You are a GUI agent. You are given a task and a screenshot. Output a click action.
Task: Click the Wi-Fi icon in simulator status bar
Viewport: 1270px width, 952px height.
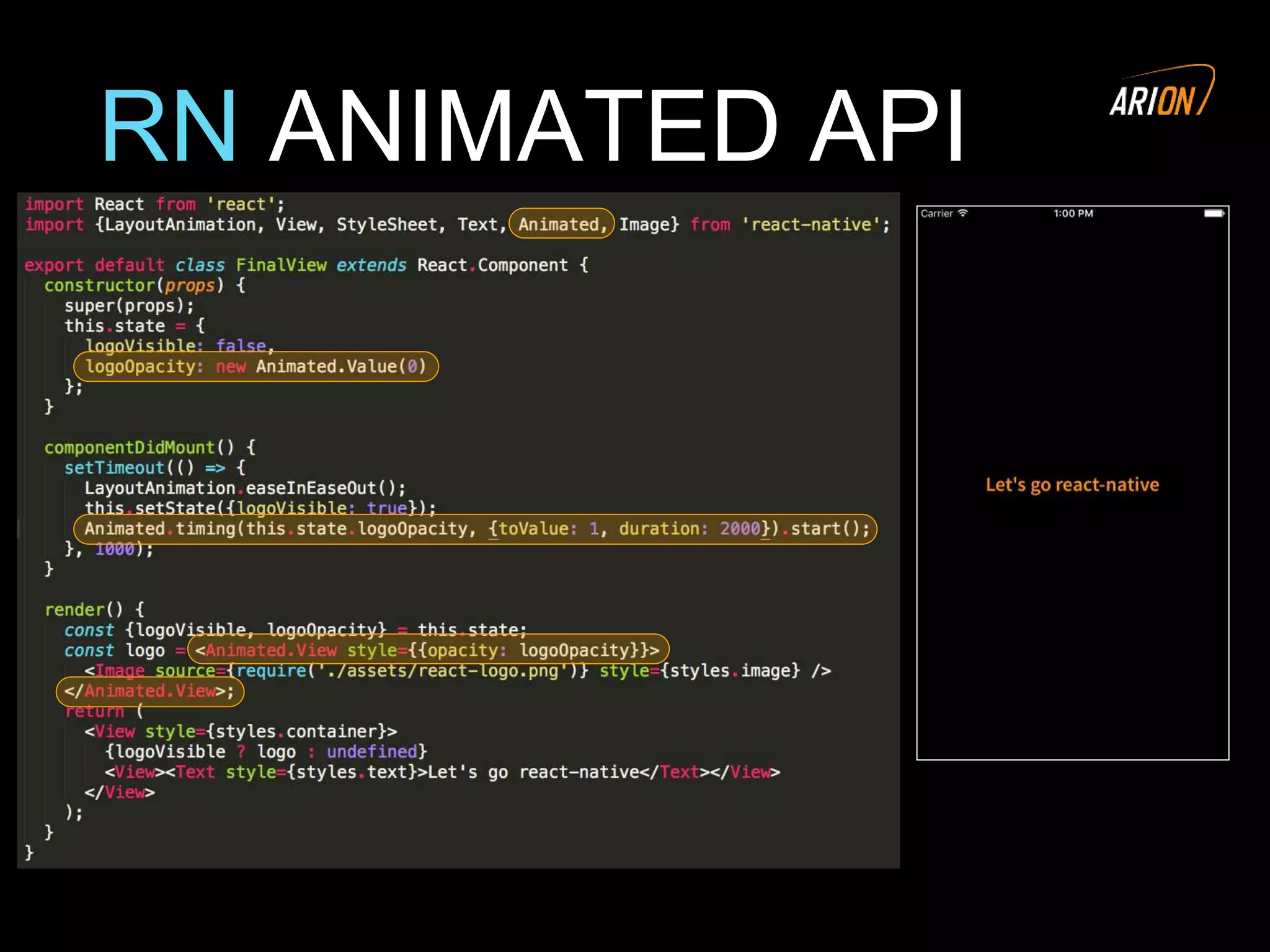962,213
